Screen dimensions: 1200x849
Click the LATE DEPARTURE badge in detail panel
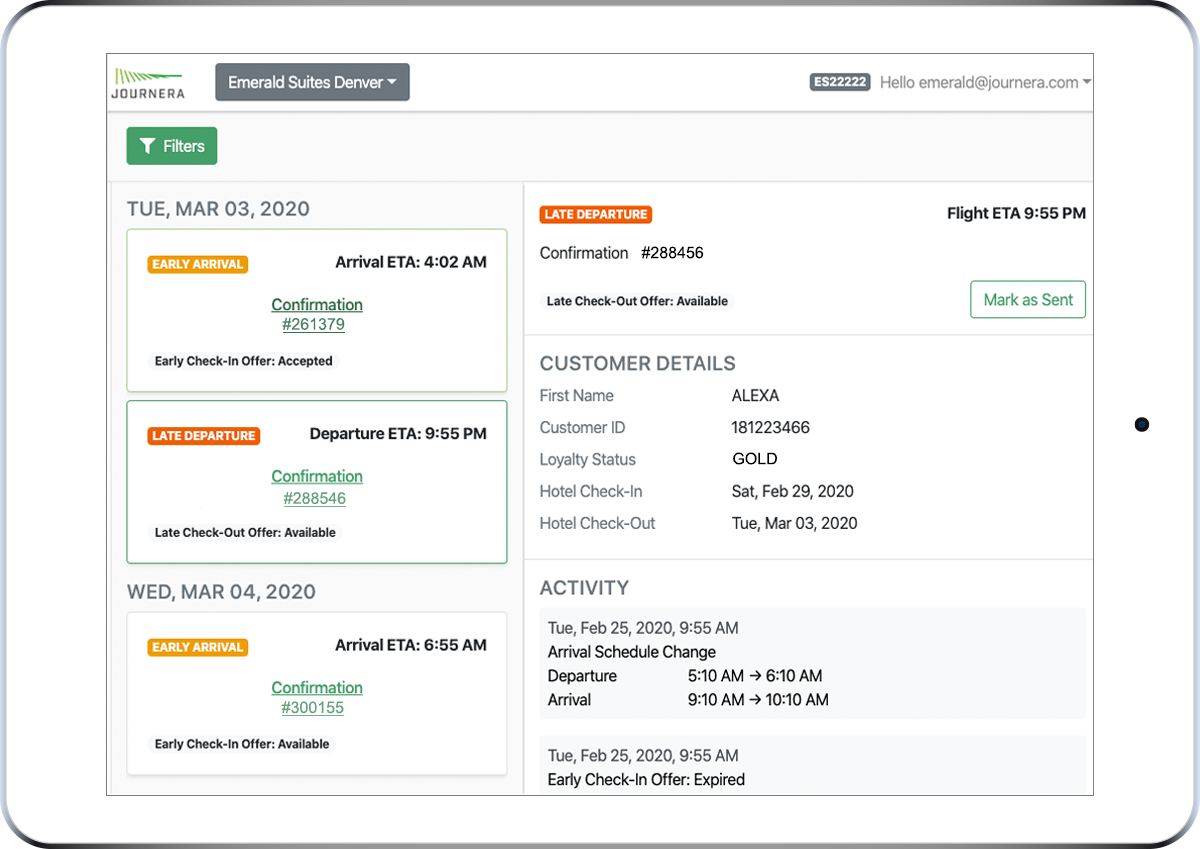(x=595, y=214)
